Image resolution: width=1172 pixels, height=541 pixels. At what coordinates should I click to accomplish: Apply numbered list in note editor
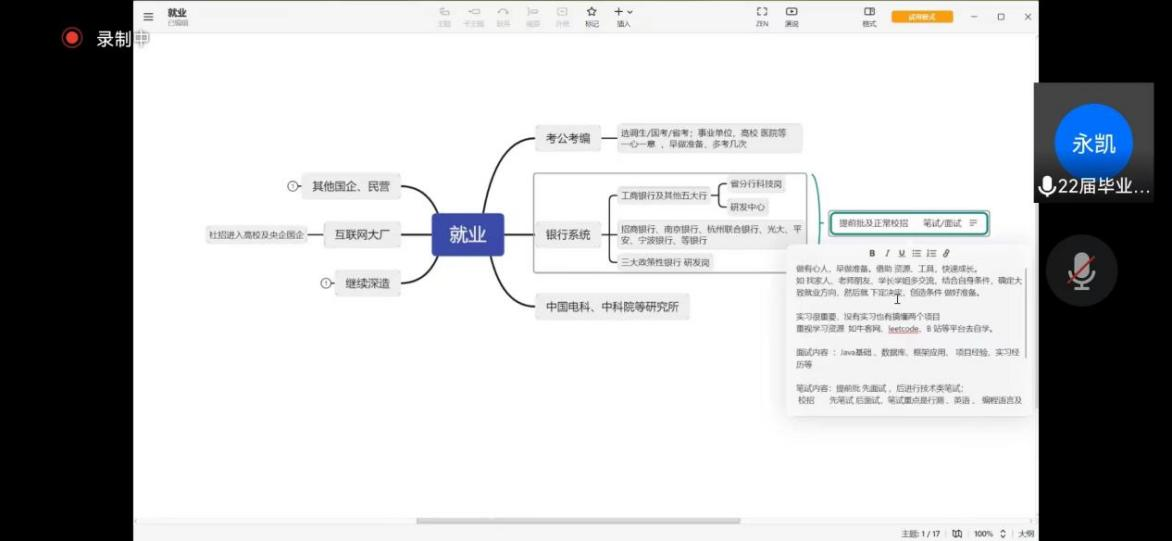[931, 253]
